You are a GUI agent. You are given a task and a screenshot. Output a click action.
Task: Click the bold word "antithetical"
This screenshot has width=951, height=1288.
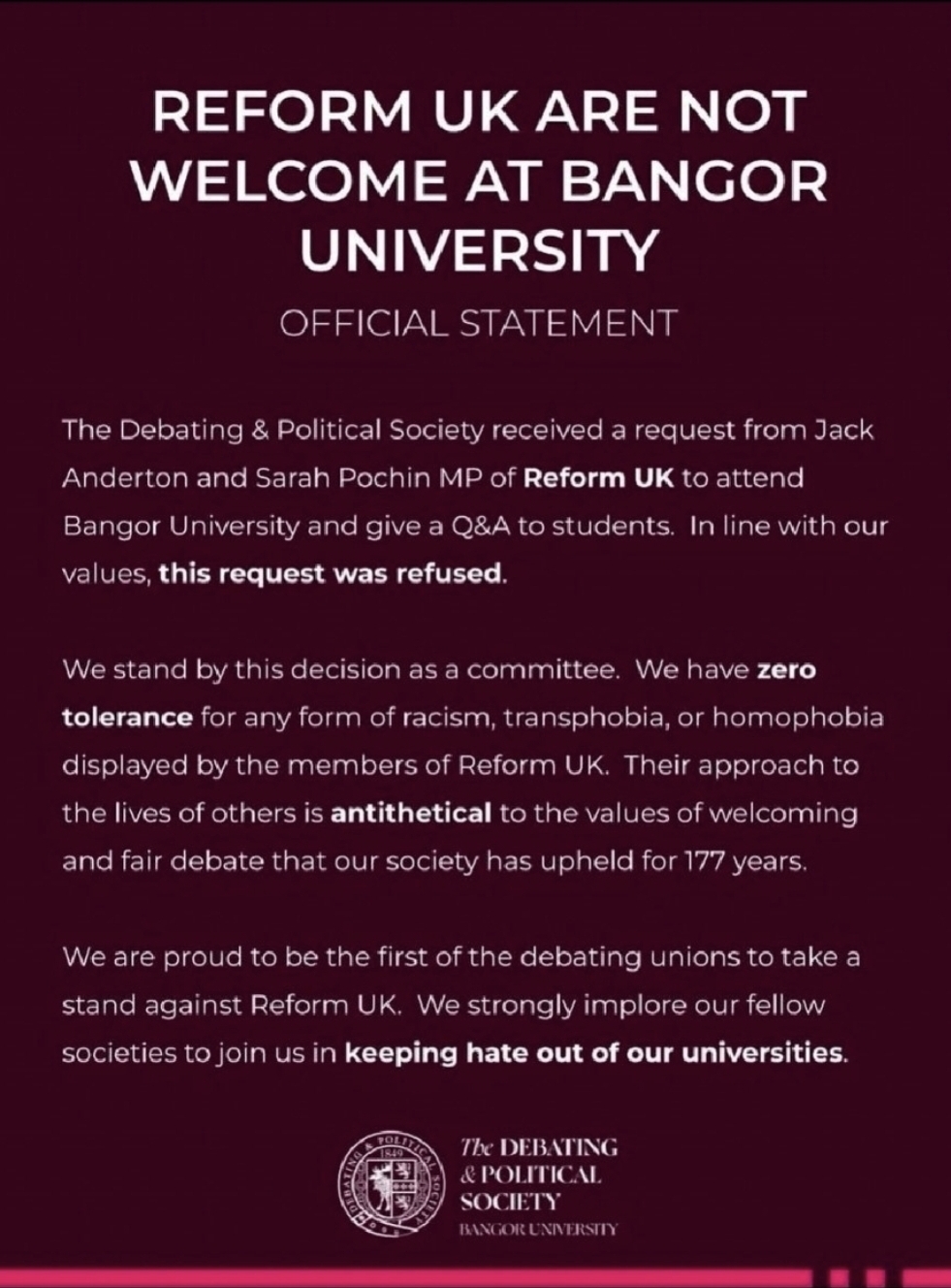tap(411, 812)
